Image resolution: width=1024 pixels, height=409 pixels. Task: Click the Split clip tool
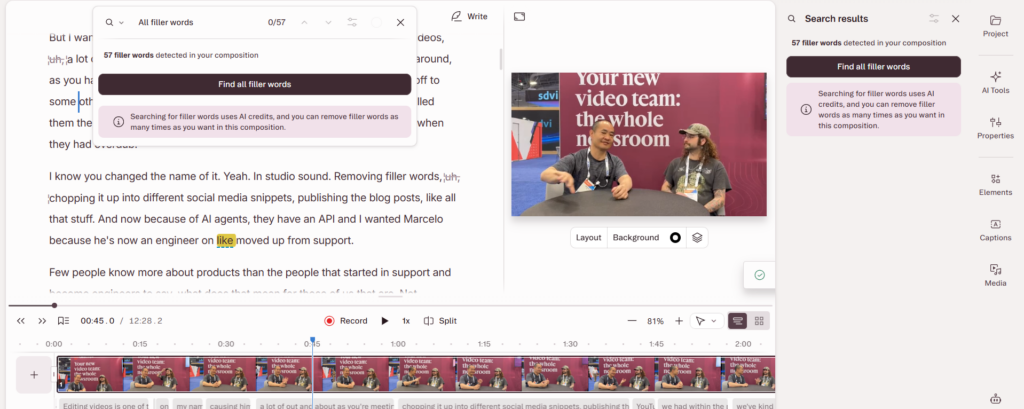point(440,321)
